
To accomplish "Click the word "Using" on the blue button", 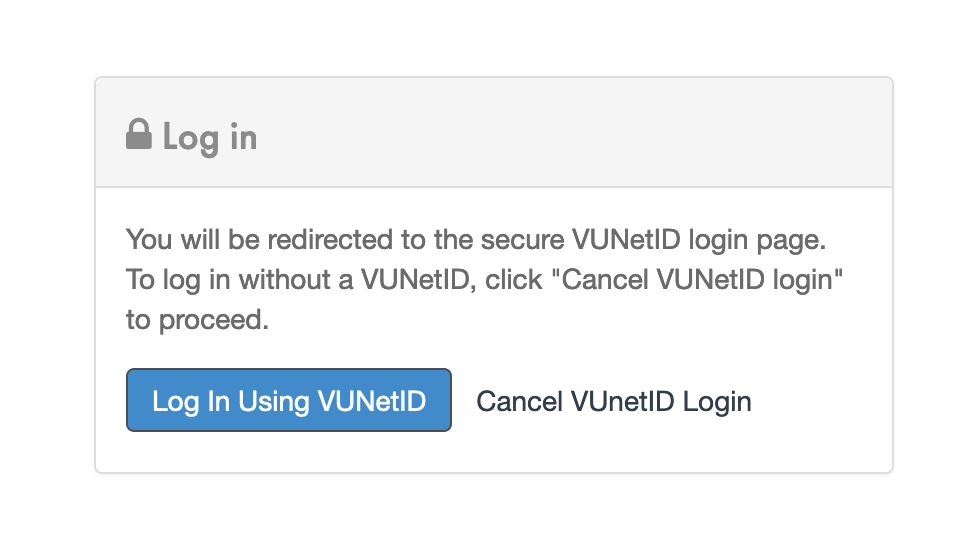I will [x=273, y=401].
